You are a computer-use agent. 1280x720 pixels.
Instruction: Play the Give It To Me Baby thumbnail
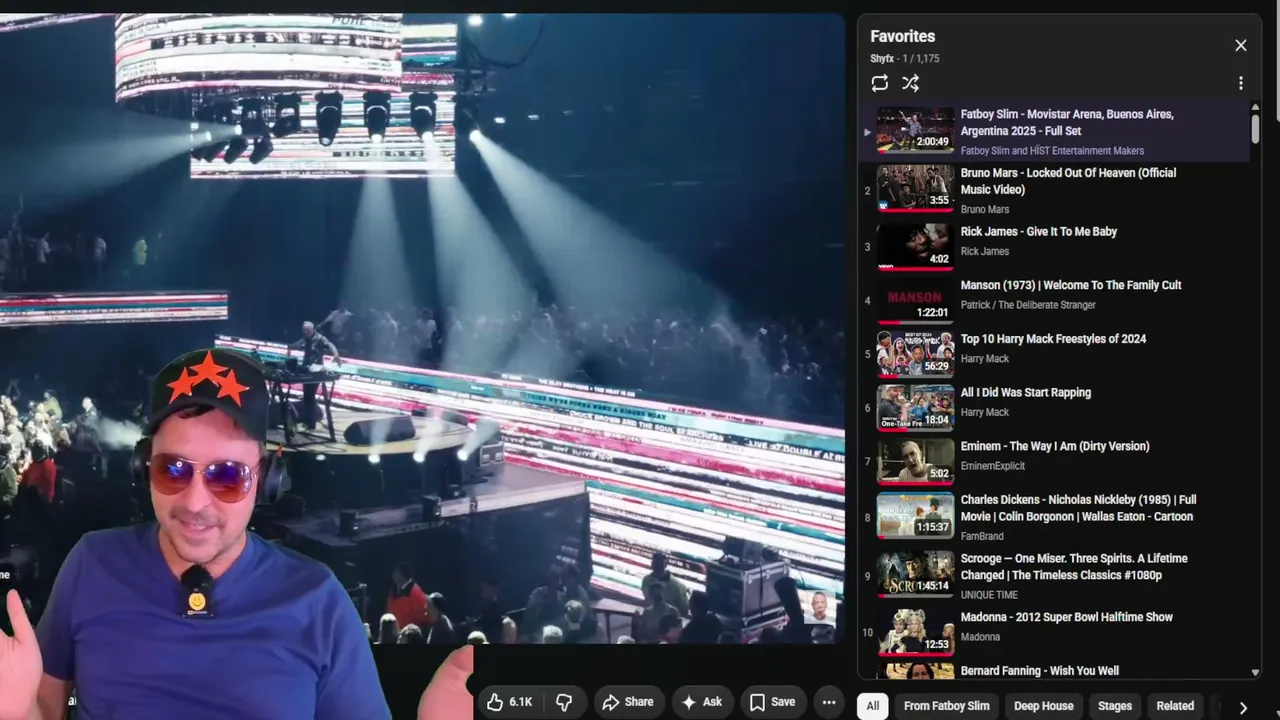tap(915, 247)
